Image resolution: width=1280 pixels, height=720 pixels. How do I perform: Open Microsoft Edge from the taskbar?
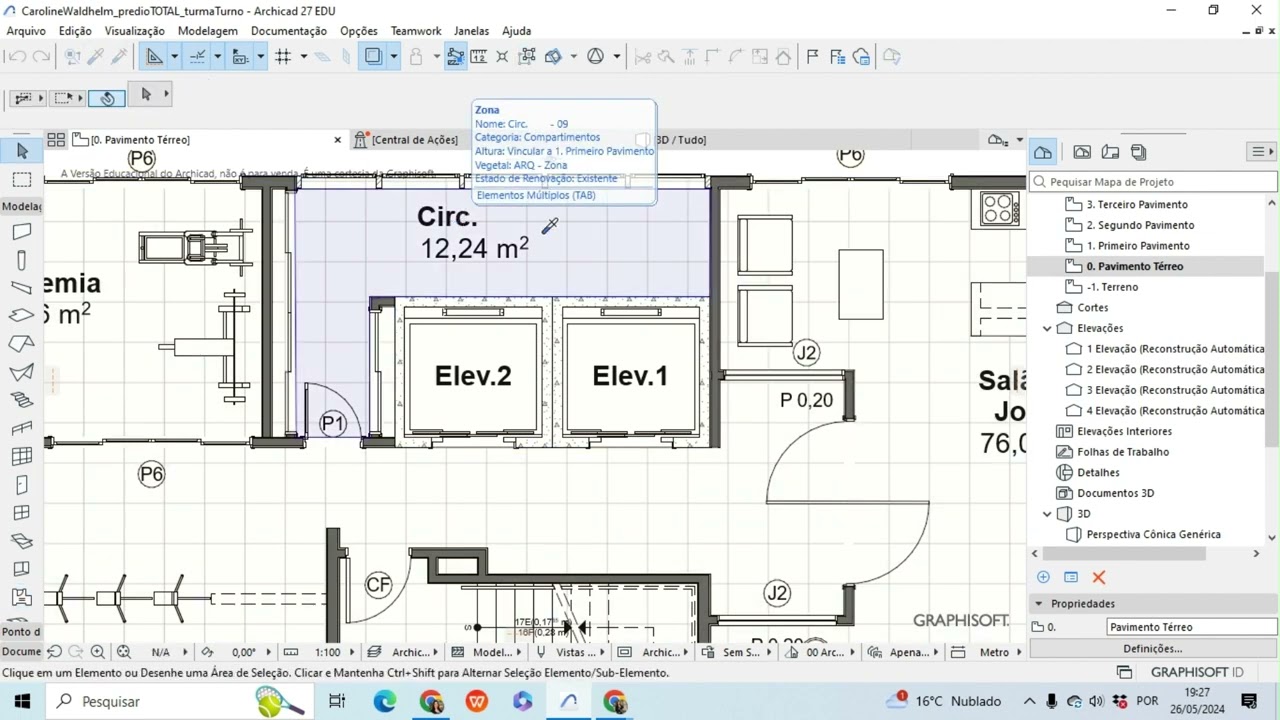tap(385, 702)
